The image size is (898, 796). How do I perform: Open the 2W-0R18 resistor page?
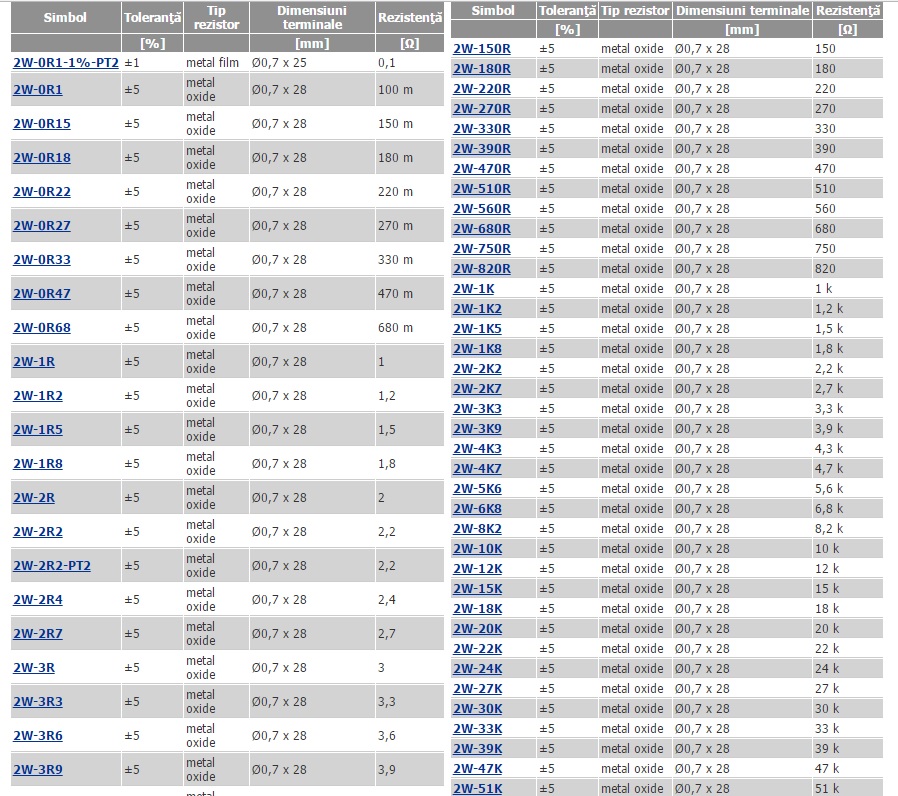(x=42, y=157)
